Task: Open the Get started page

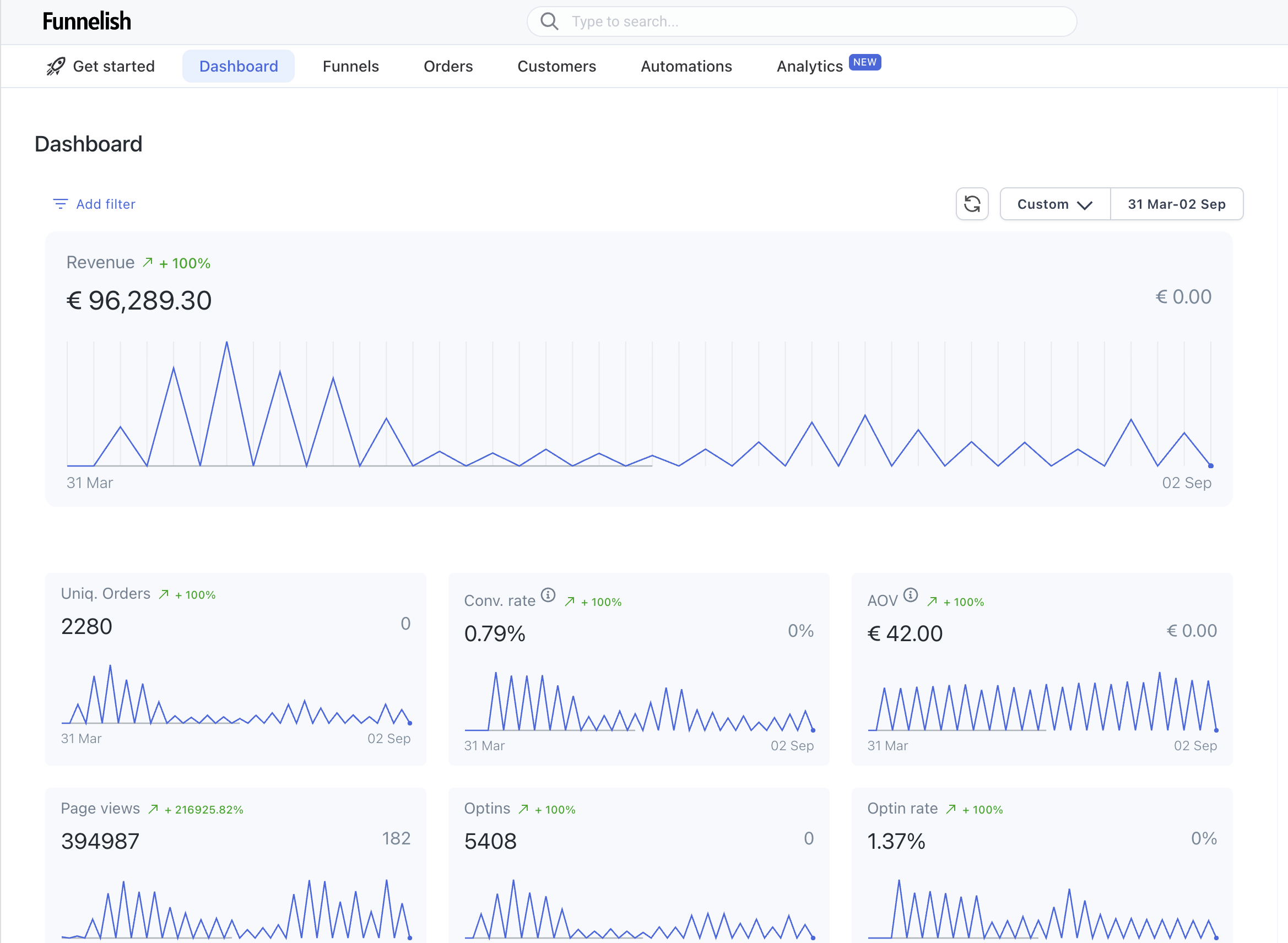Action: (x=113, y=66)
